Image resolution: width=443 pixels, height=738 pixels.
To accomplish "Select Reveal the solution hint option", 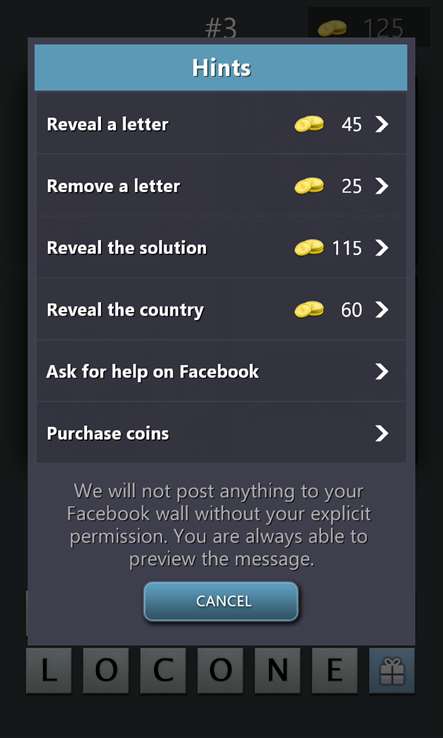I will (221, 248).
